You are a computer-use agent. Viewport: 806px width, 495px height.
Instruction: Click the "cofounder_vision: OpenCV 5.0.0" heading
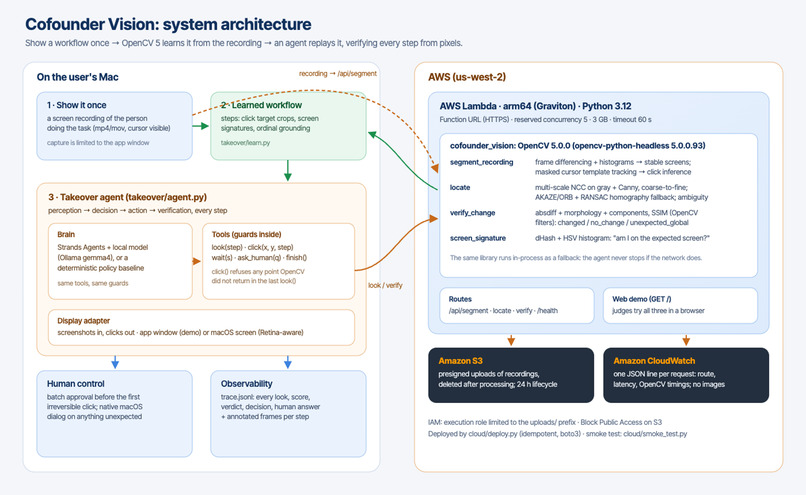click(577, 145)
